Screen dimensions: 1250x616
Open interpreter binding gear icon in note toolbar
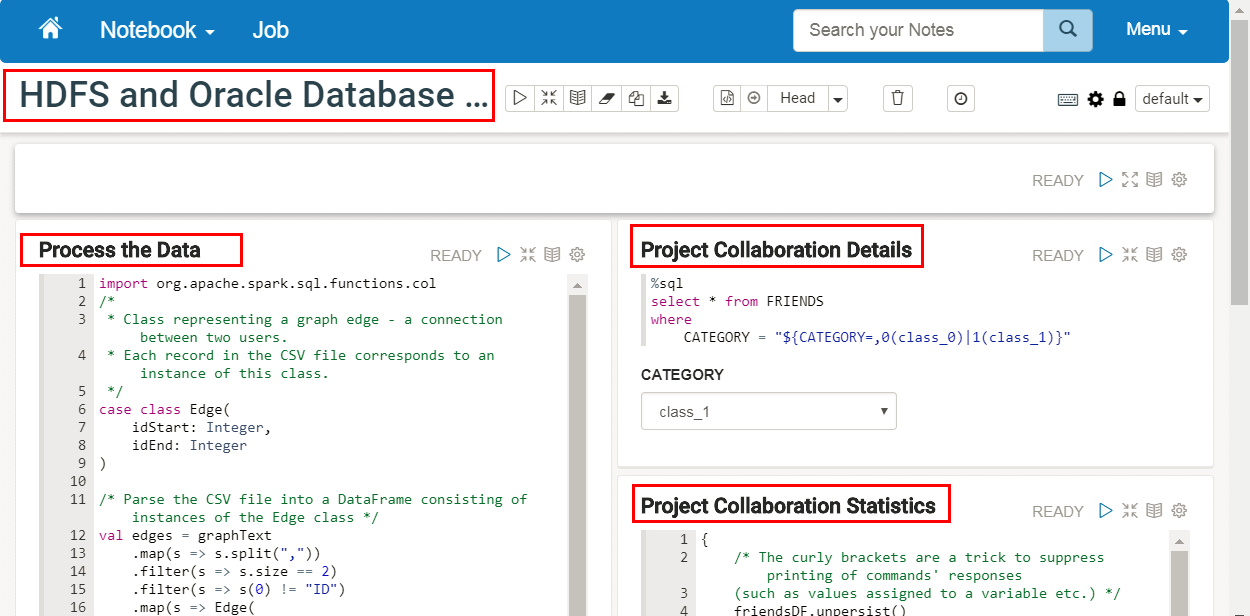1096,99
